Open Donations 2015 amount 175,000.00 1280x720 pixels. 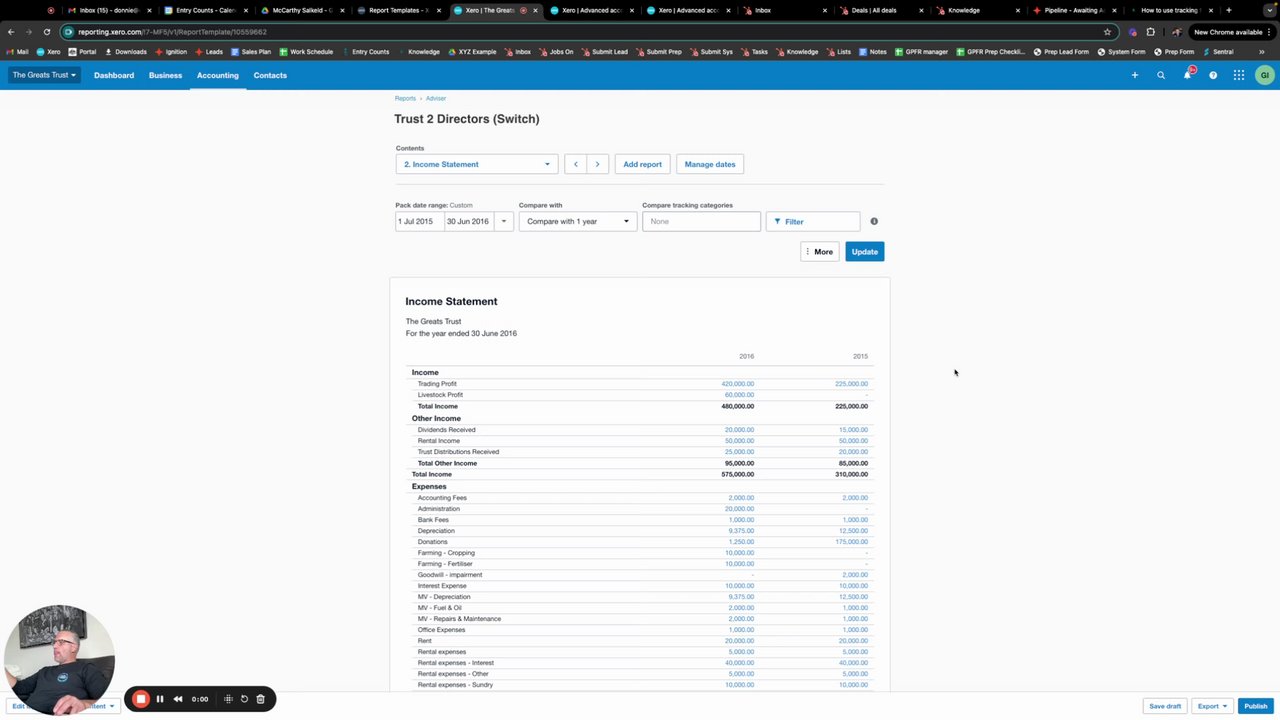click(852, 542)
